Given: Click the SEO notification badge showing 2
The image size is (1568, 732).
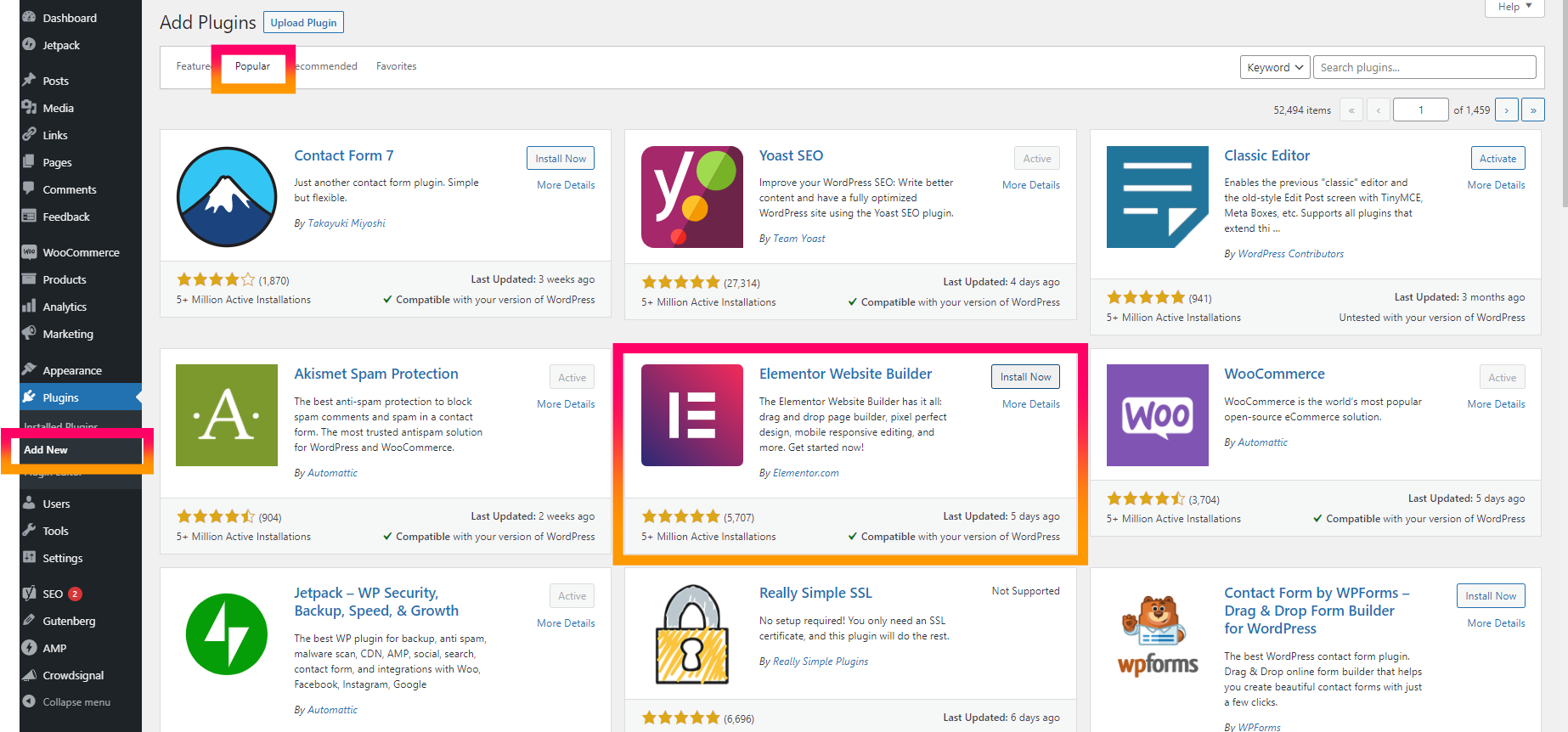Looking at the screenshot, I should (75, 594).
